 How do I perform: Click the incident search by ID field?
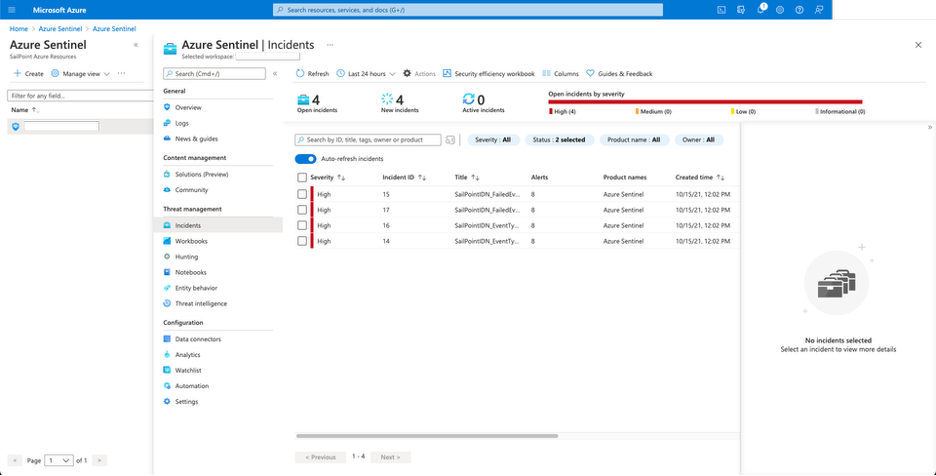[368, 140]
